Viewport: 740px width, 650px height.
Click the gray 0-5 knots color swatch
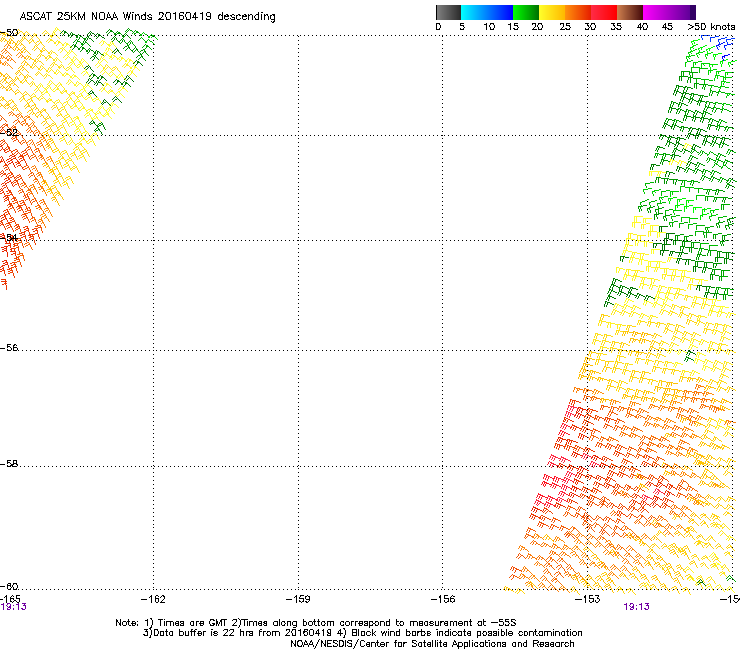tap(448, 12)
